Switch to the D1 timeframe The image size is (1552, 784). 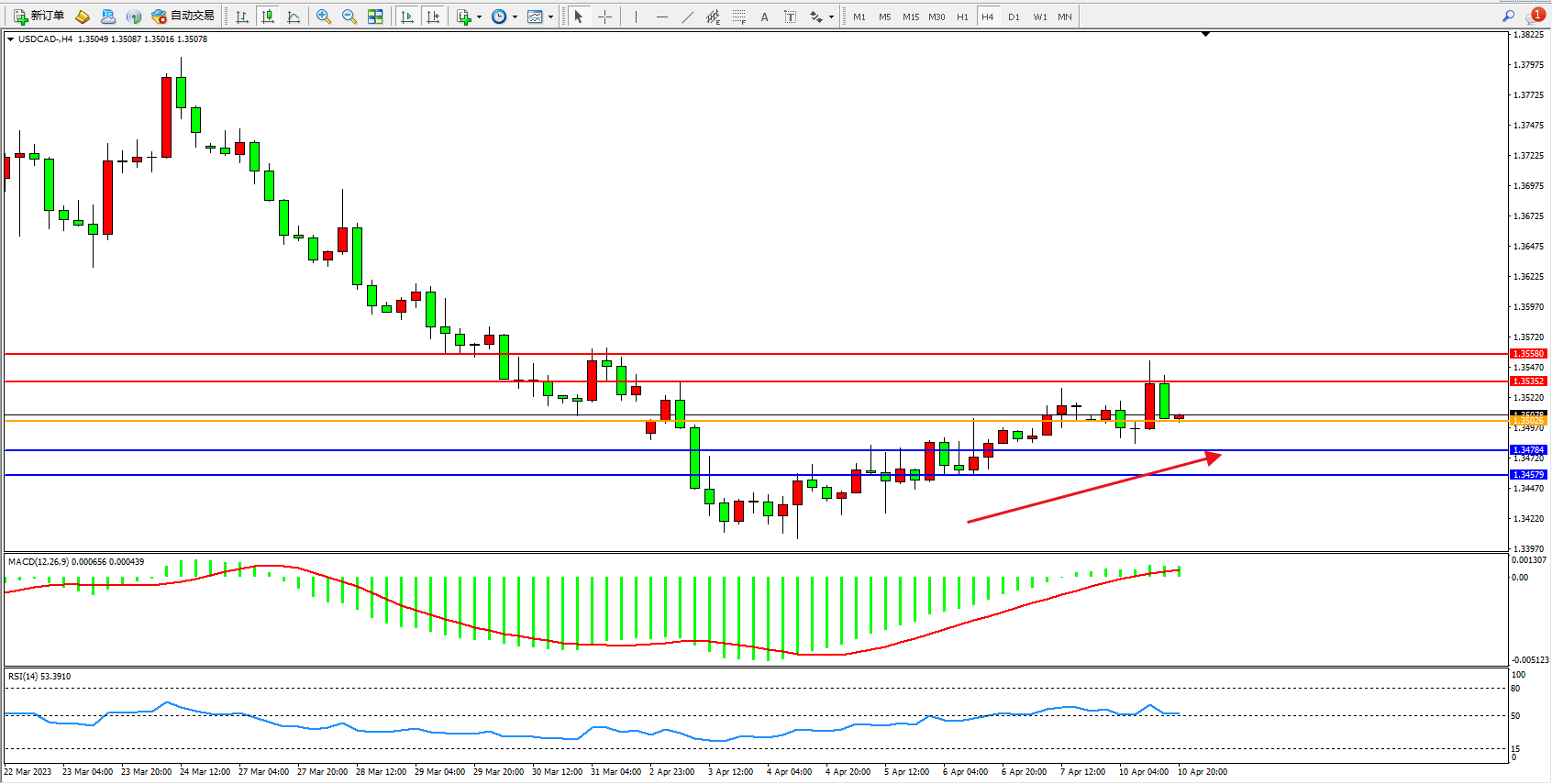1014,17
